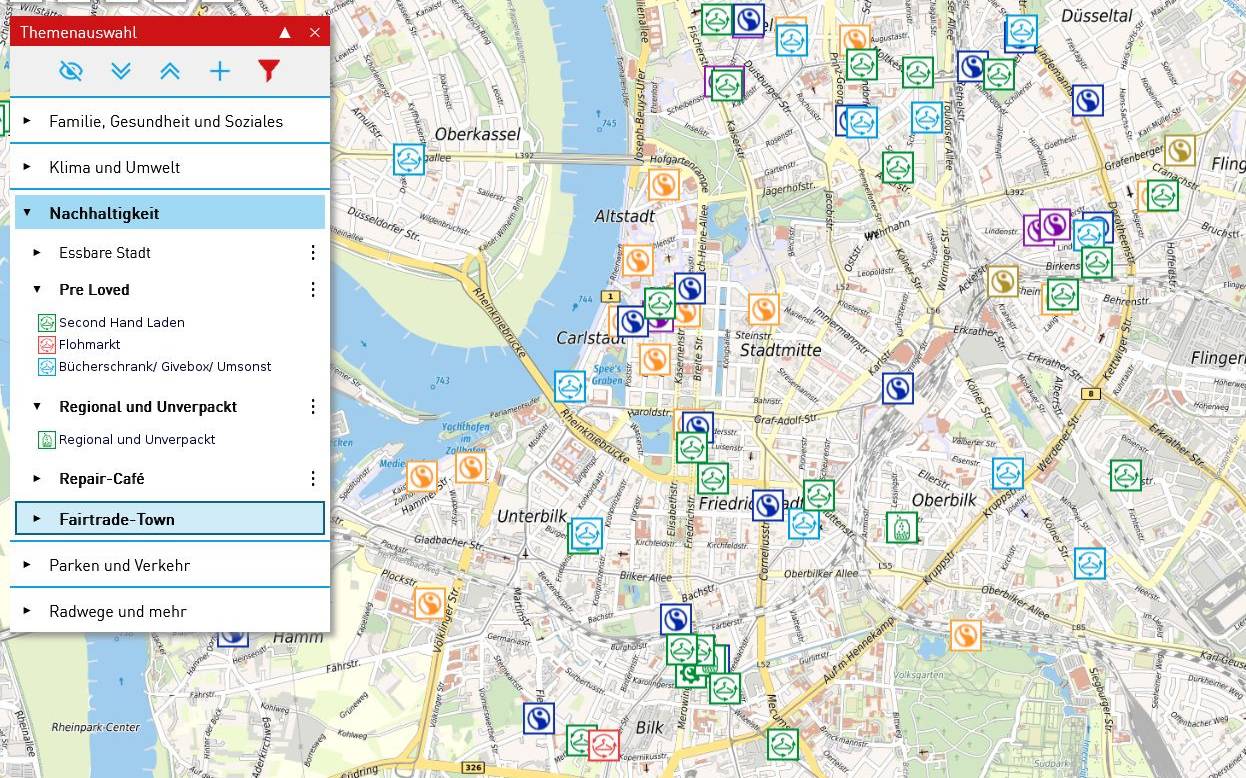This screenshot has width=1246, height=778.
Task: Expand the Fairtrade-Town layer
Action: pyautogui.click(x=116, y=519)
